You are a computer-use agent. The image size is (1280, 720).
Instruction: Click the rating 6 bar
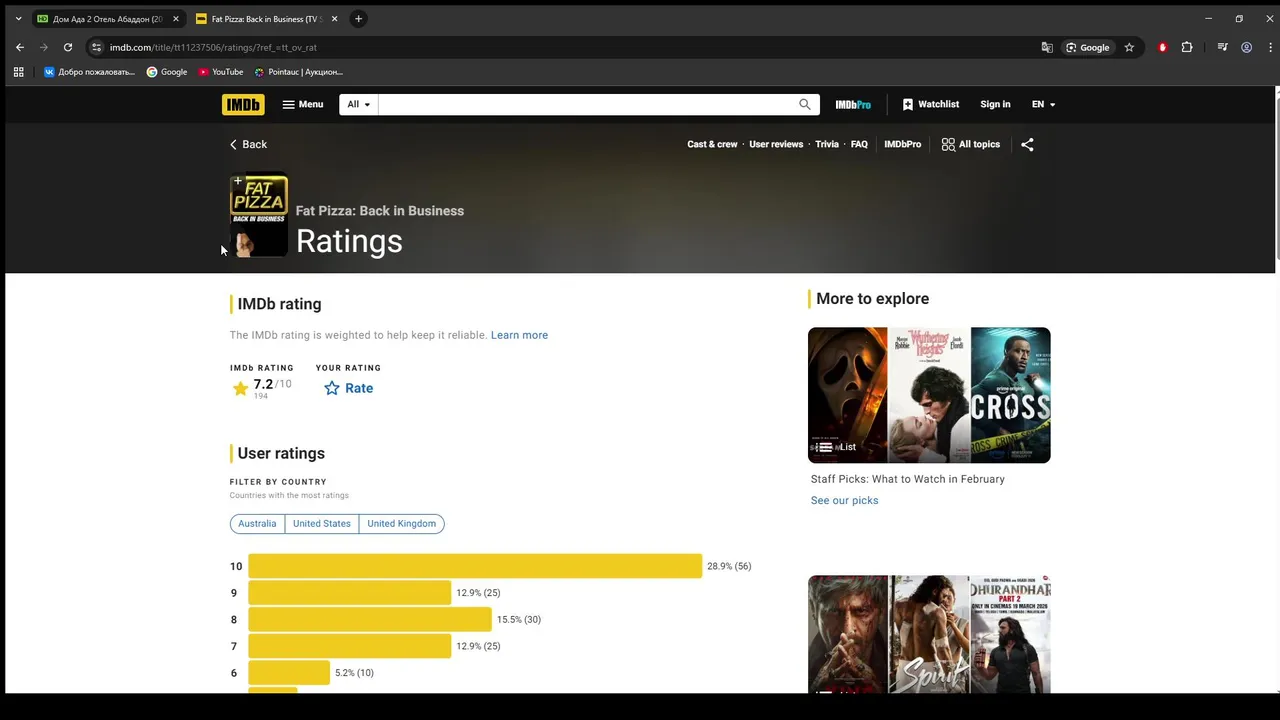coord(289,673)
